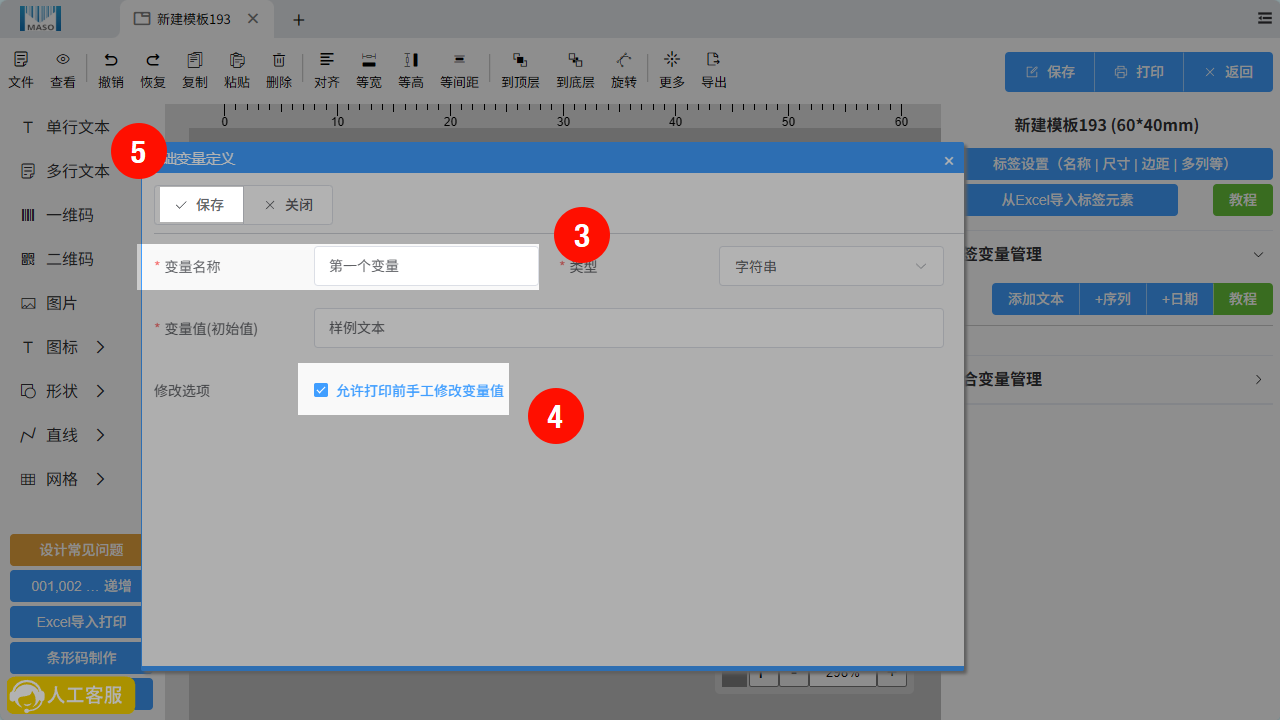Click 从Excel导入标签元素 button

(x=1071, y=200)
